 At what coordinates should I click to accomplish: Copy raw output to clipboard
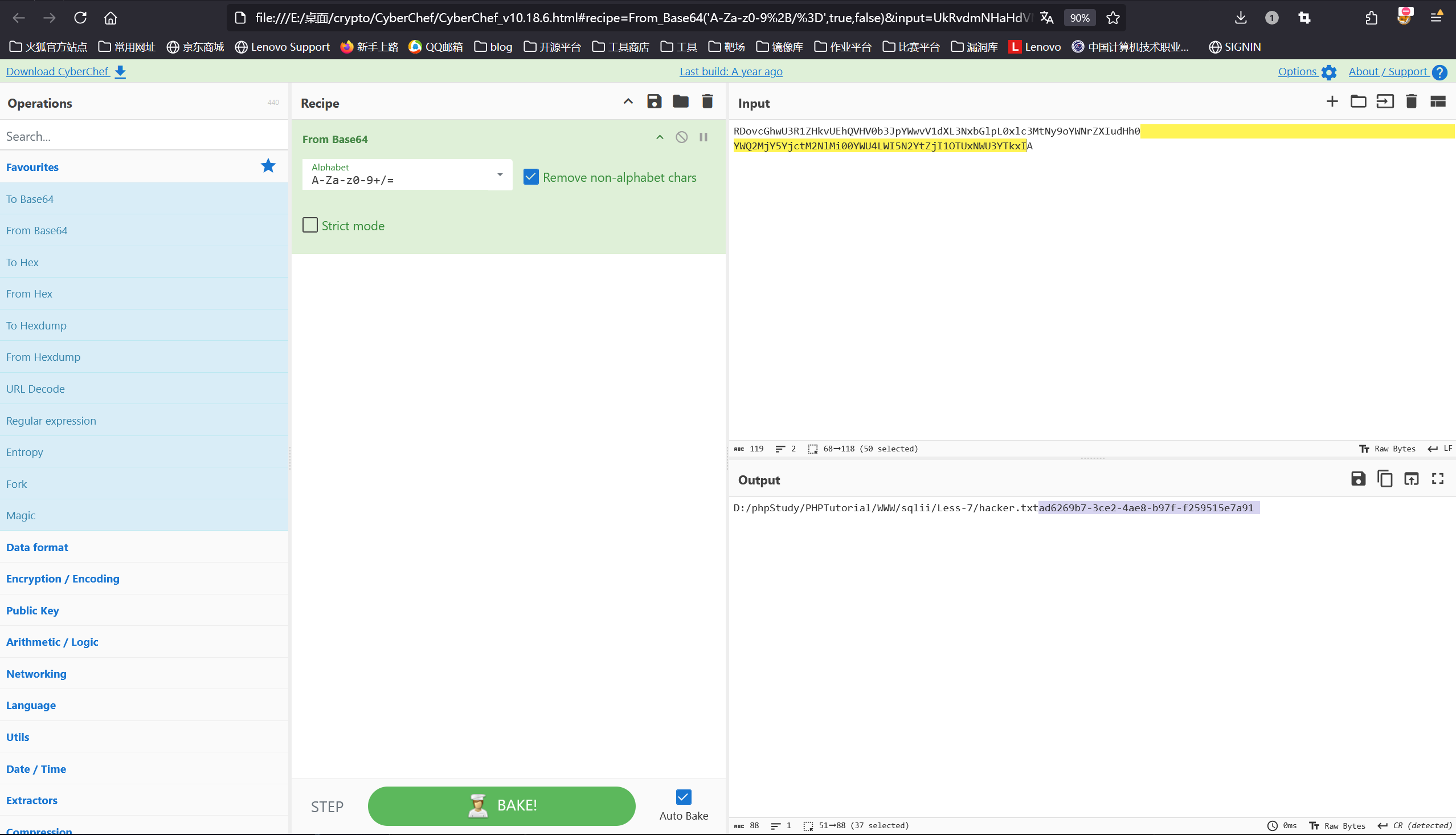pos(1384,479)
